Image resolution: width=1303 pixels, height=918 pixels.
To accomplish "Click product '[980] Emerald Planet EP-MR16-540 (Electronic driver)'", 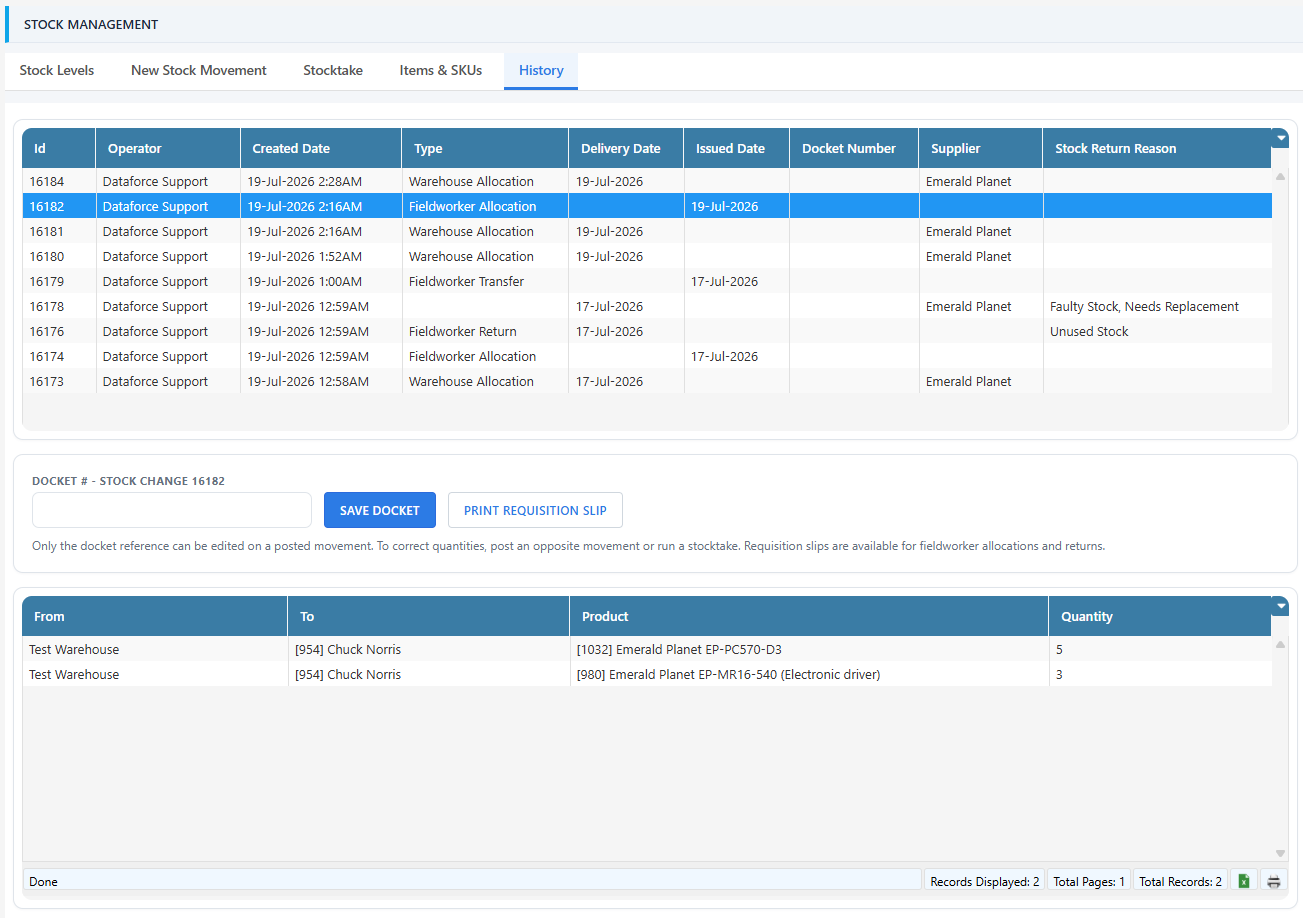I will coord(728,674).
